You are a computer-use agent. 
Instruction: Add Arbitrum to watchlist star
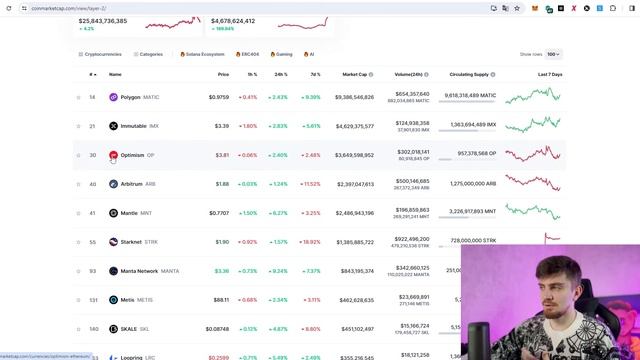pyautogui.click(x=78, y=184)
